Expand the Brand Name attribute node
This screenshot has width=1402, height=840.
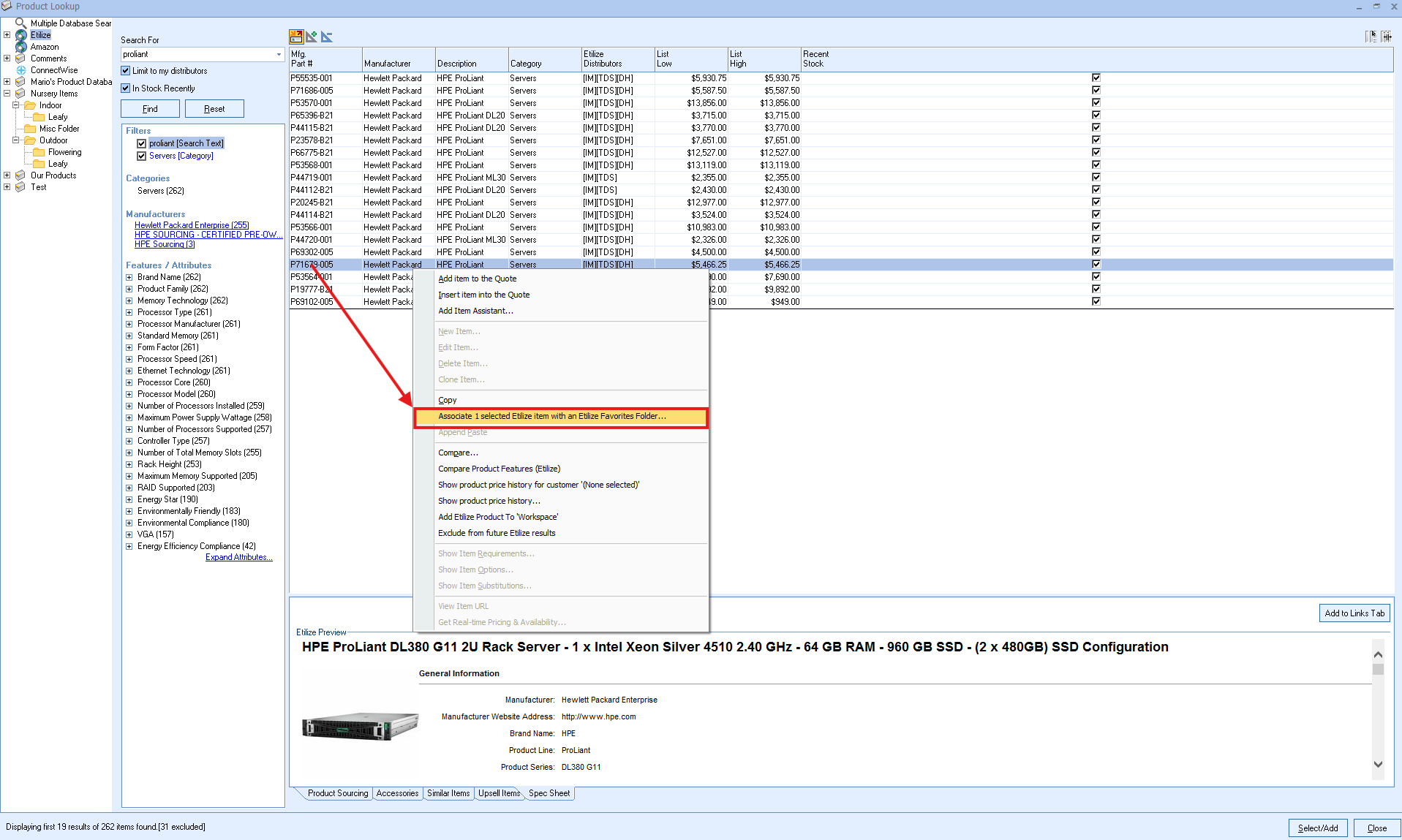(129, 278)
